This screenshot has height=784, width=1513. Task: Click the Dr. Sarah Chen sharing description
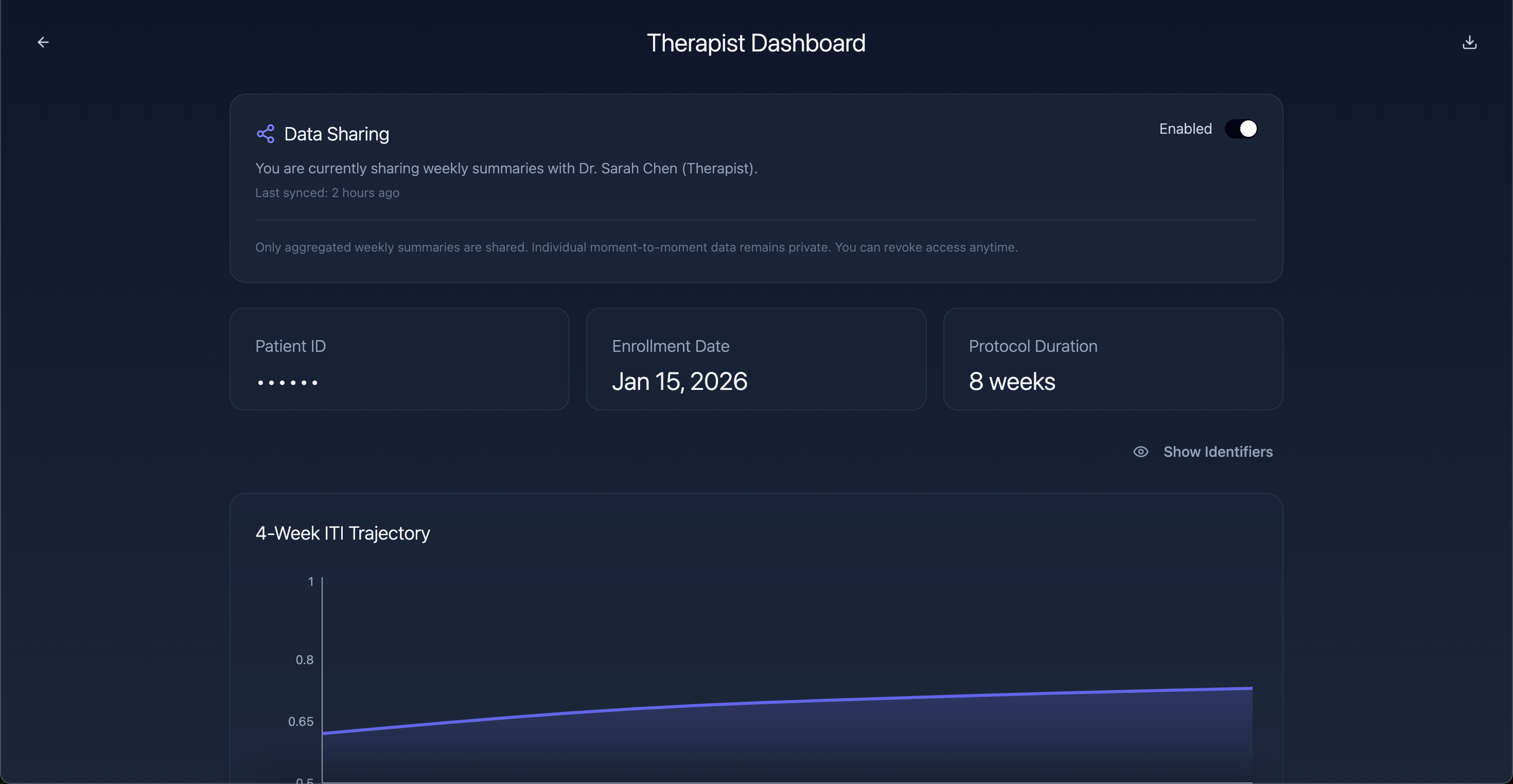pos(506,169)
